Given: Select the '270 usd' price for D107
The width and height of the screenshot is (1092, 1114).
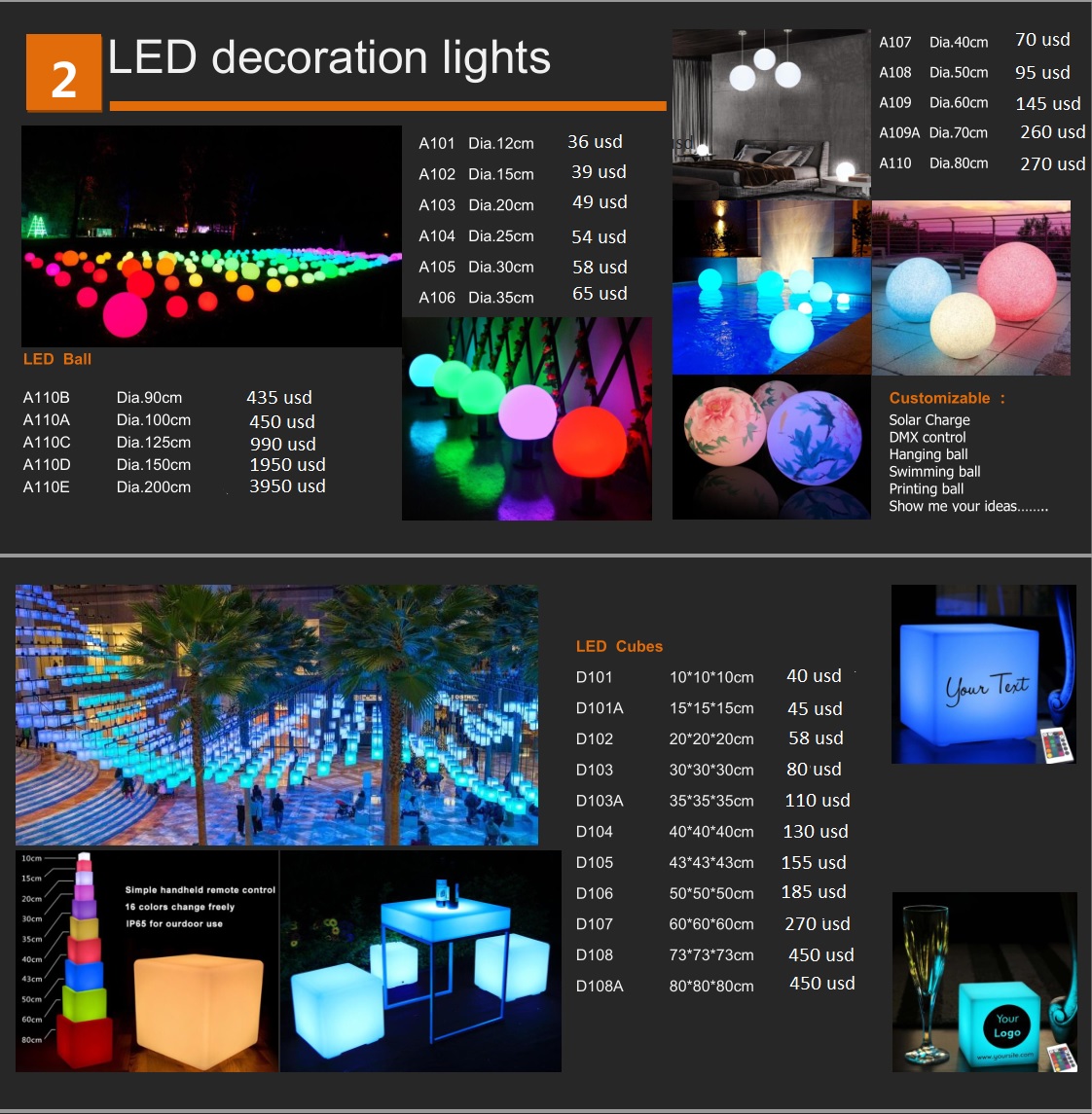Looking at the screenshot, I should (817, 923).
